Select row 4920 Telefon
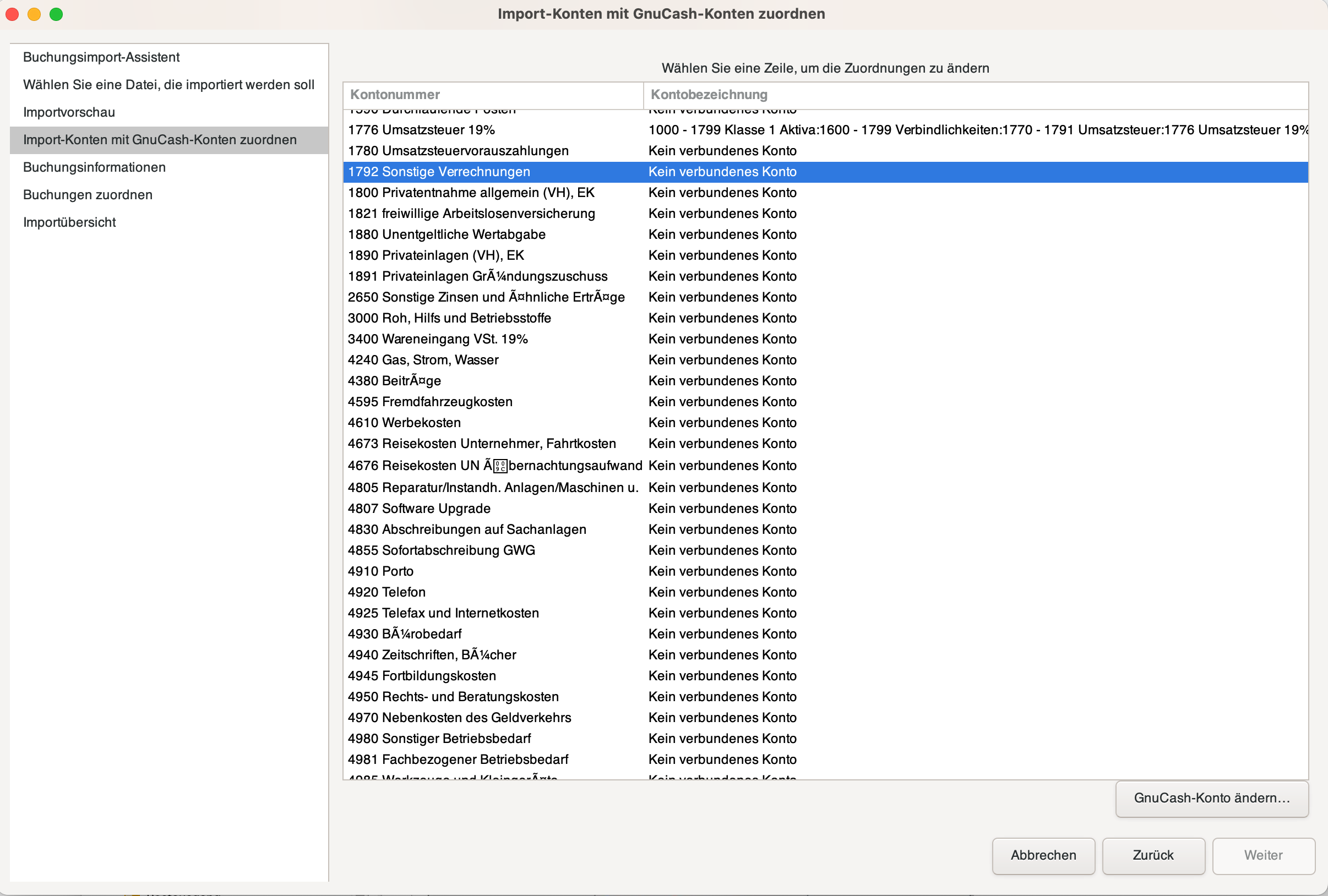This screenshot has height=896, width=1328. [x=825, y=593]
